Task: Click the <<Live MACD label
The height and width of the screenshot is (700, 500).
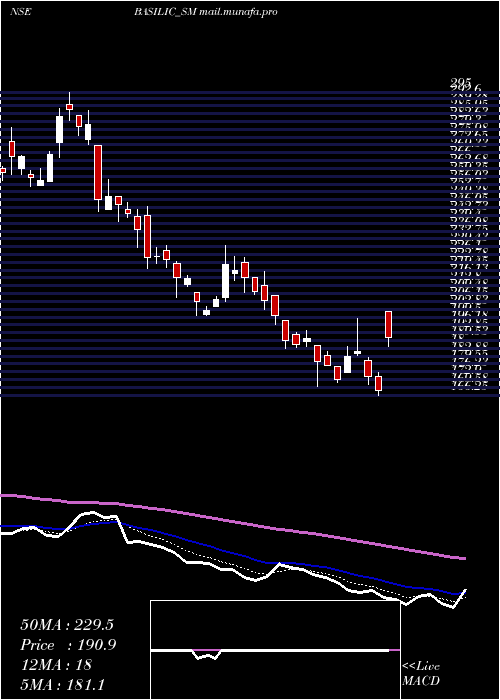Action: tap(421, 674)
